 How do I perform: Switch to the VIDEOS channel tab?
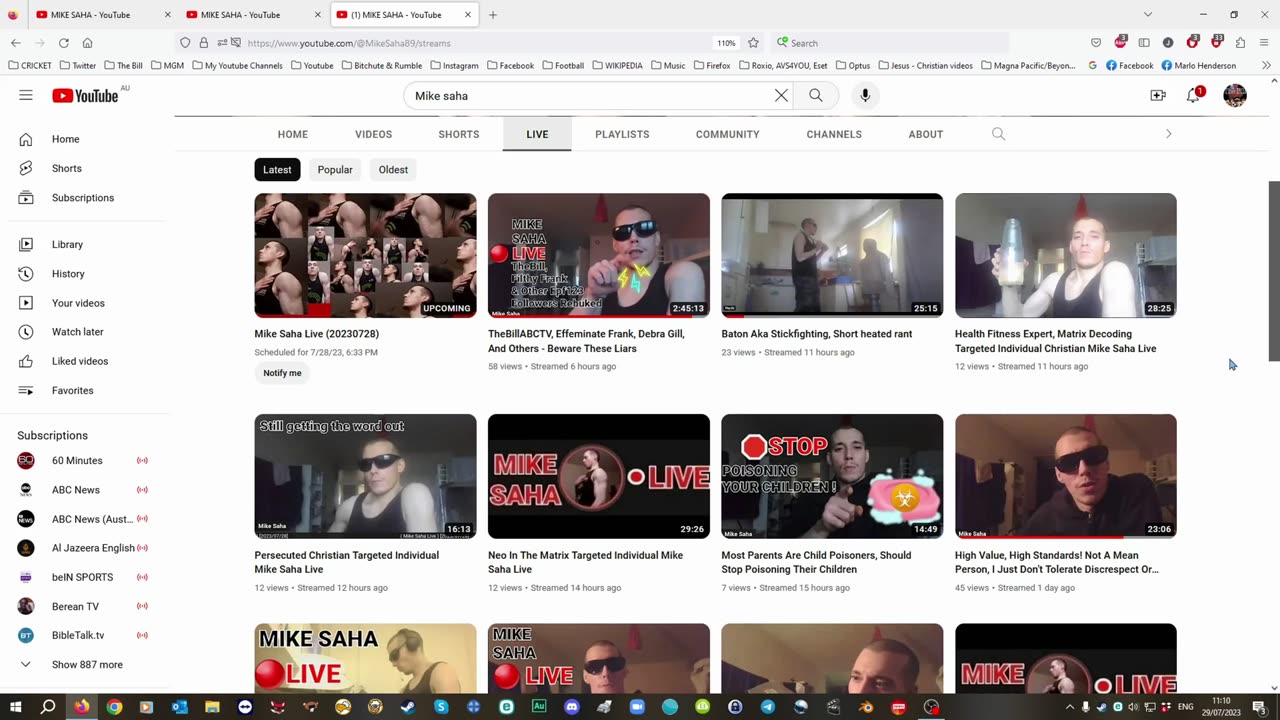(x=373, y=134)
